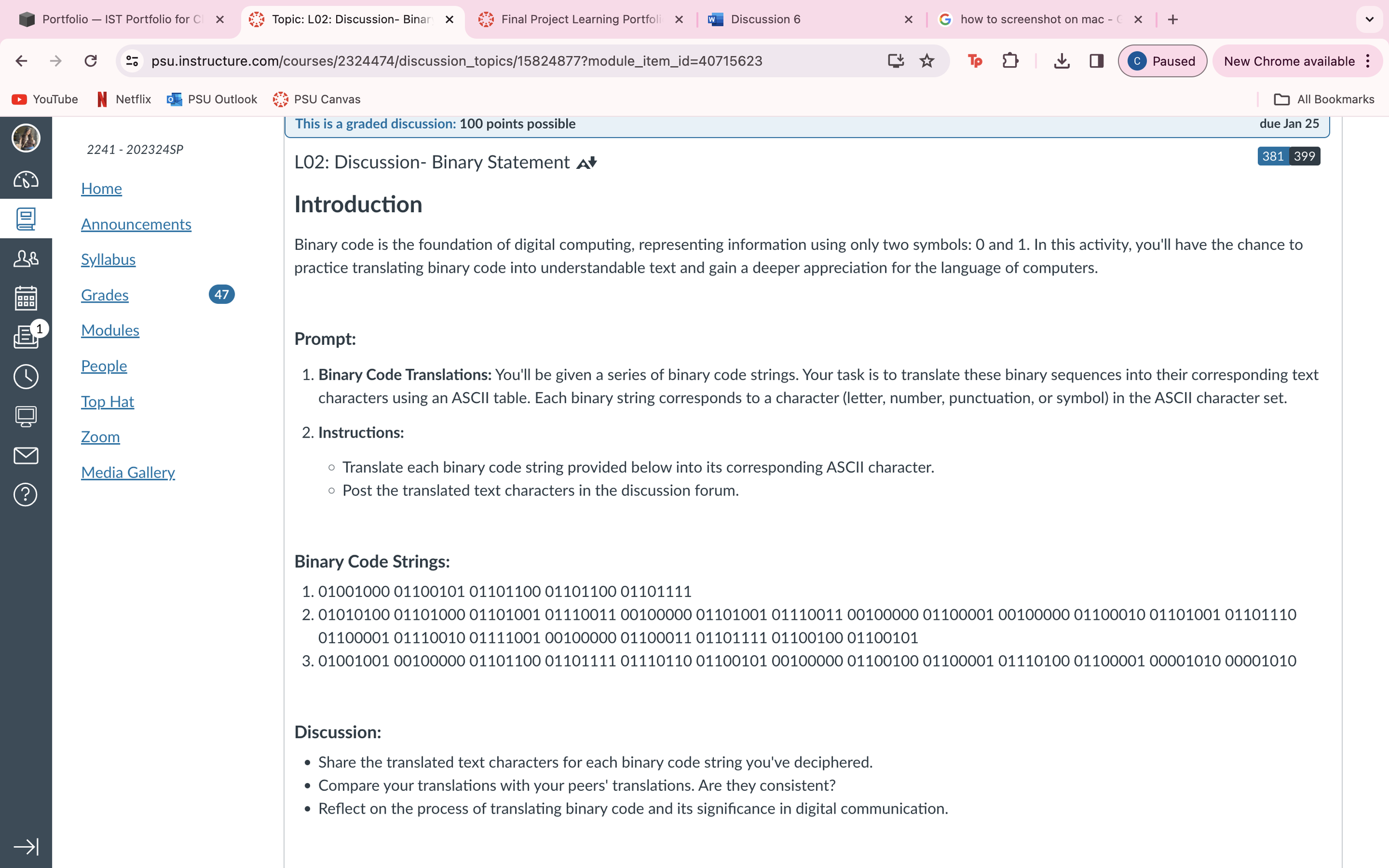Click the Immersive Reader icon beside title
This screenshot has height=868, width=1389.
(x=586, y=163)
